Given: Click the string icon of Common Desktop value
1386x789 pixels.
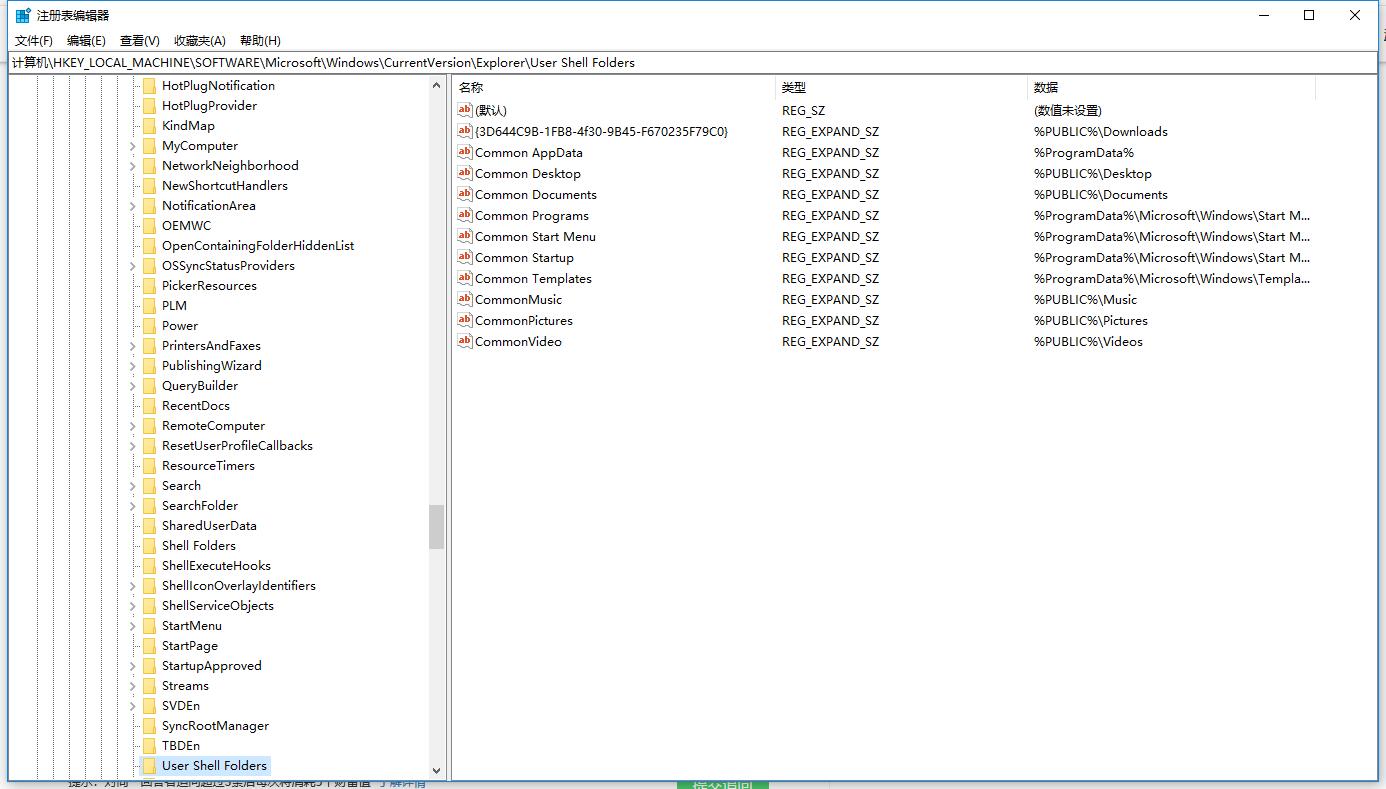Looking at the screenshot, I should coord(464,173).
